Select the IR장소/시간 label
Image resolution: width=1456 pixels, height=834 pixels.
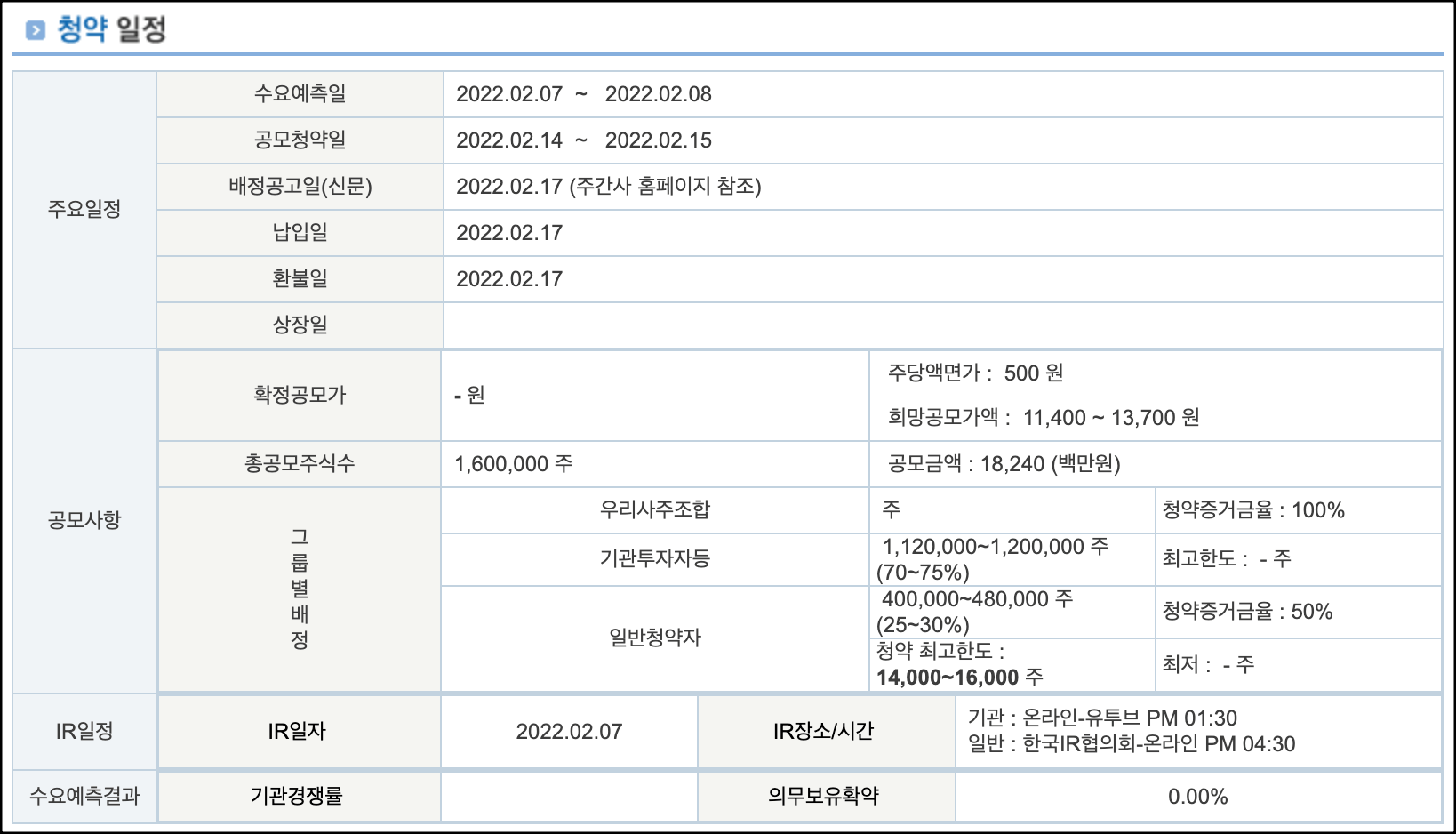pos(823,731)
